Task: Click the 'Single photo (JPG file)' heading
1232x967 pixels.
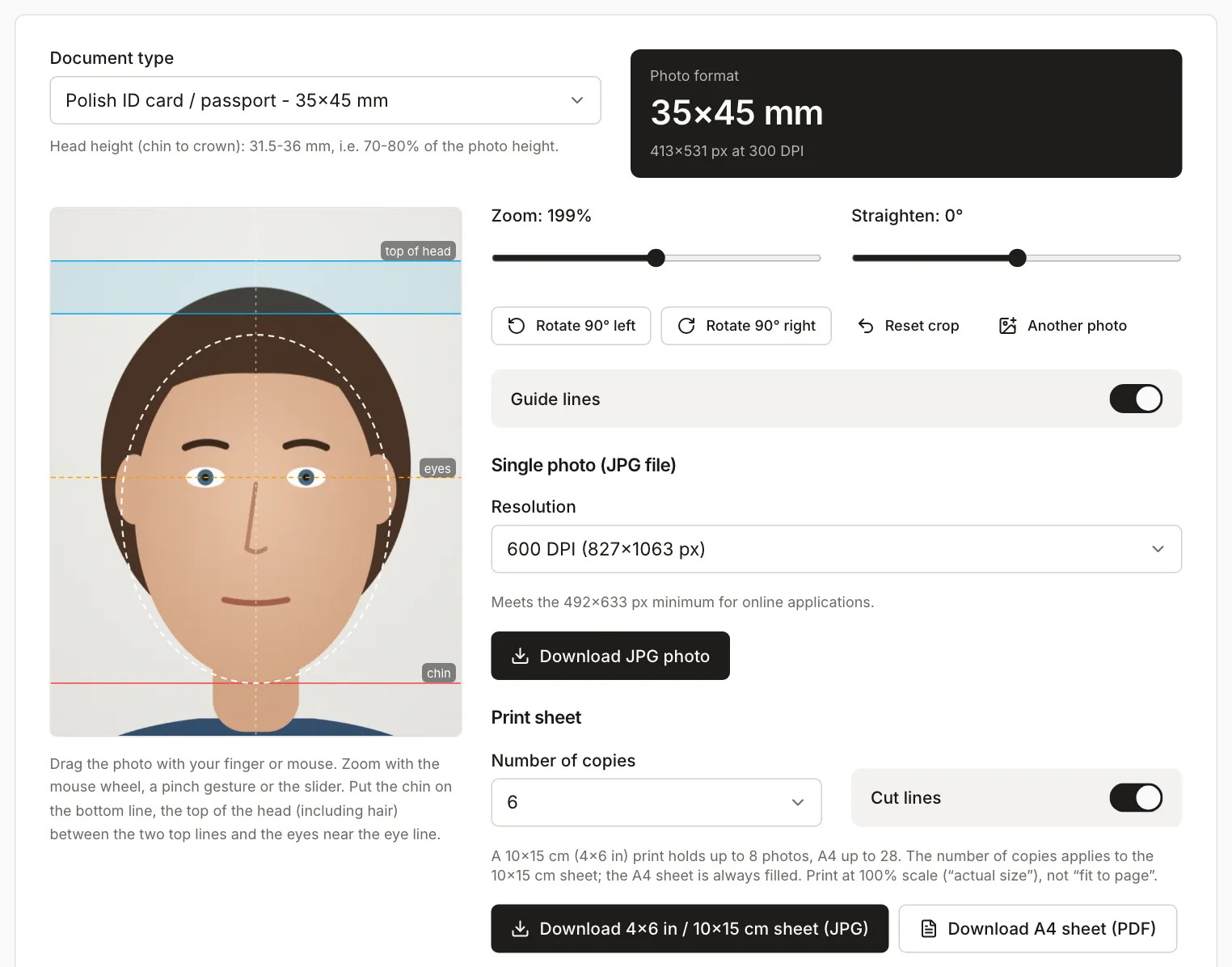Action: click(584, 465)
